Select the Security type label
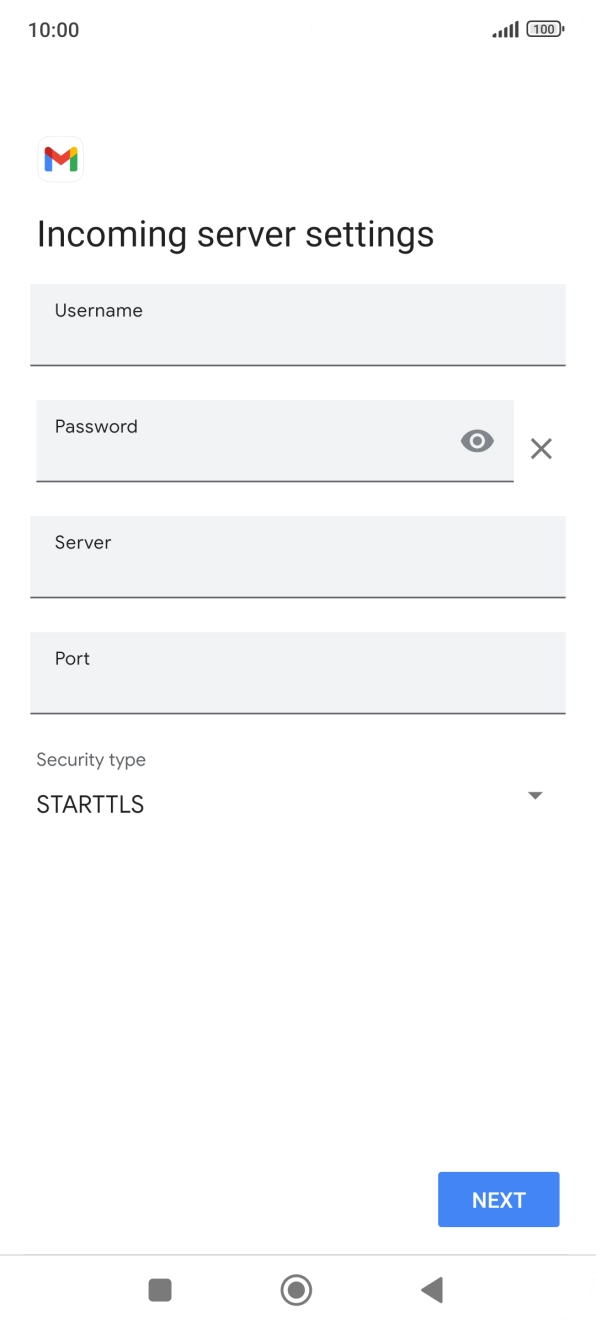Viewport: 596px width, 1326px height. pos(91,759)
